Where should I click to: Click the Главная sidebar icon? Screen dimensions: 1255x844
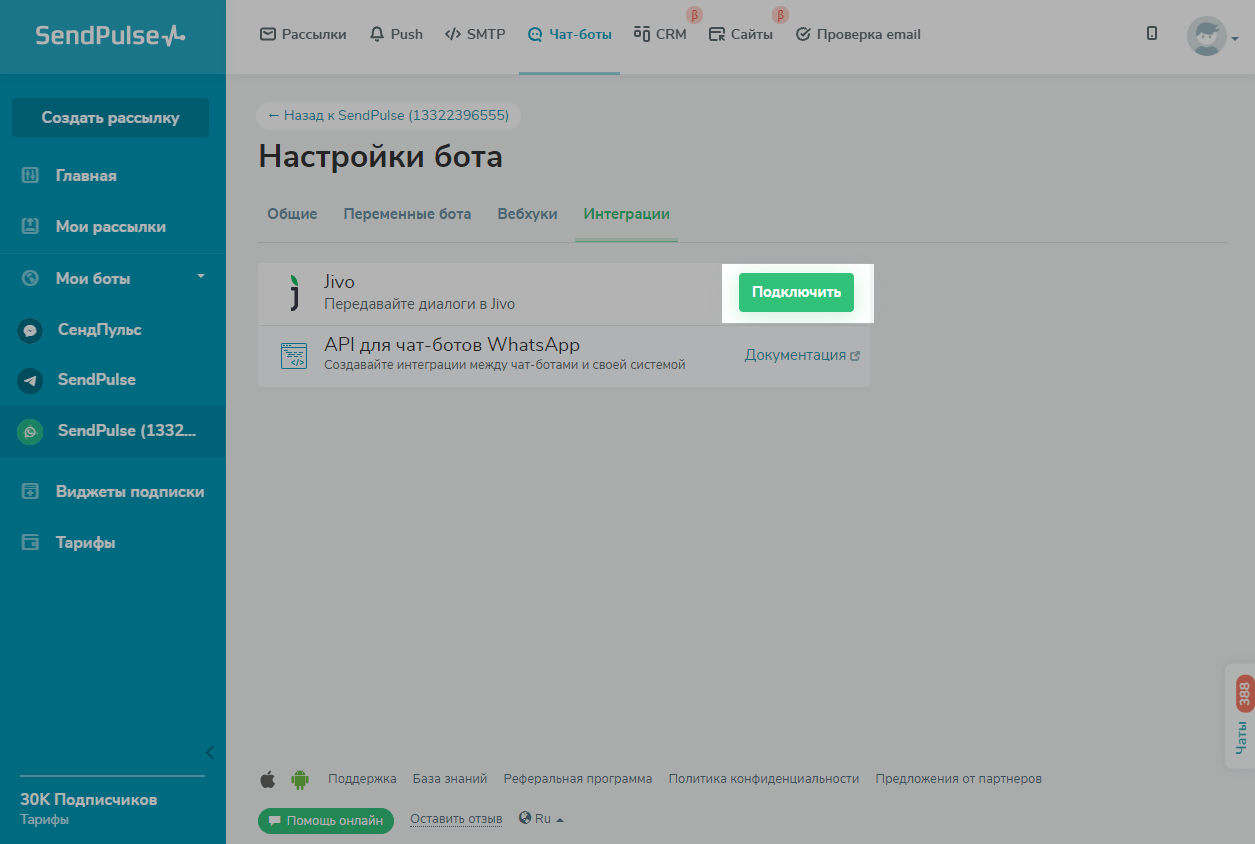[x=30, y=176]
